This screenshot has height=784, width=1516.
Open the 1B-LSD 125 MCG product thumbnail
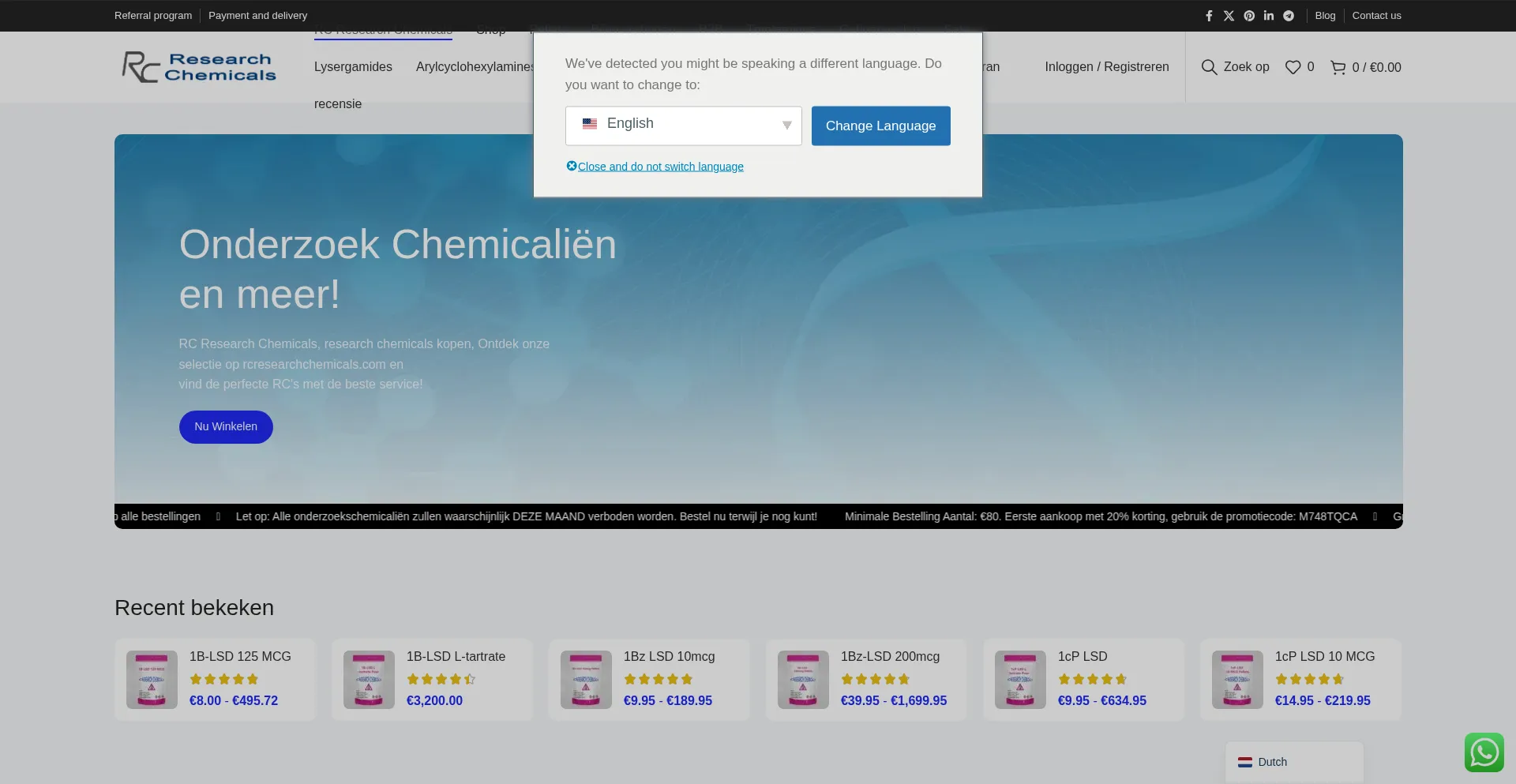152,680
